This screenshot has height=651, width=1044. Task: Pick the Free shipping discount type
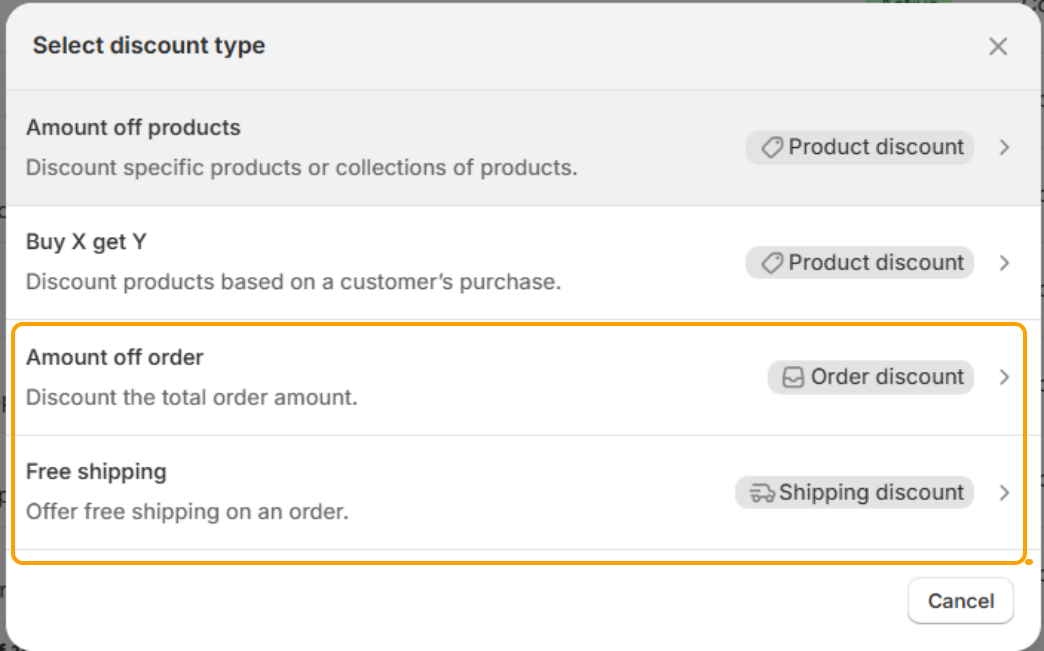(96, 472)
